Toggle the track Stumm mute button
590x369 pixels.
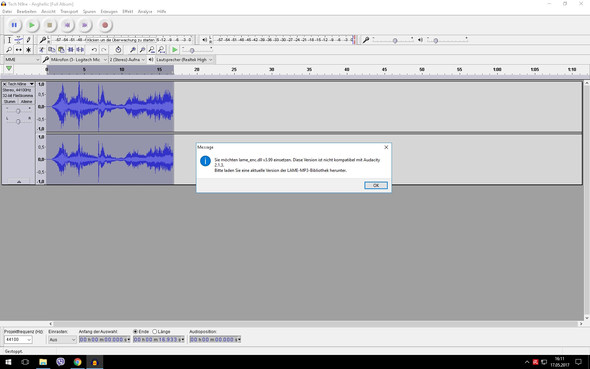point(10,102)
